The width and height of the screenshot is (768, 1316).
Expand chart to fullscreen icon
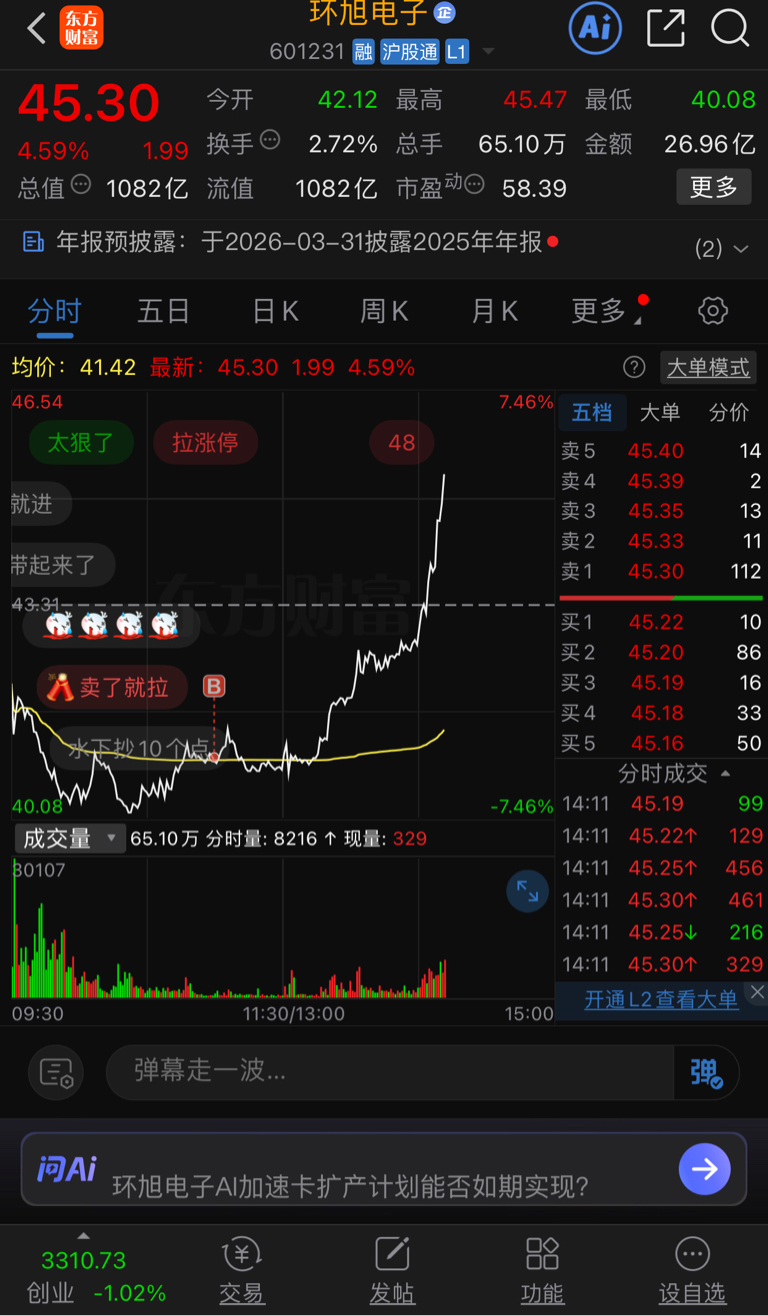click(x=527, y=891)
